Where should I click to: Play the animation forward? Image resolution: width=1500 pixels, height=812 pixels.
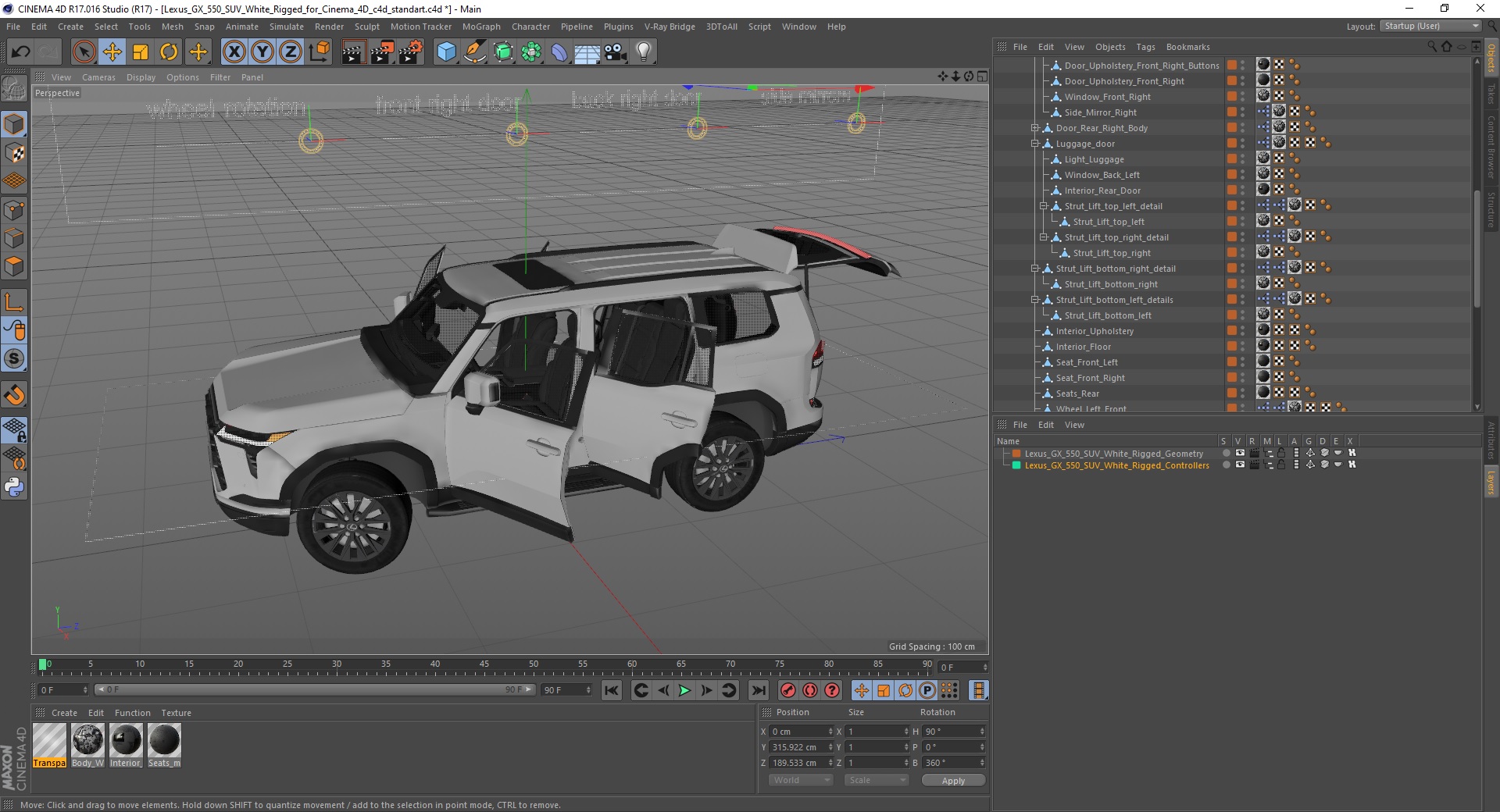pyautogui.click(x=684, y=690)
